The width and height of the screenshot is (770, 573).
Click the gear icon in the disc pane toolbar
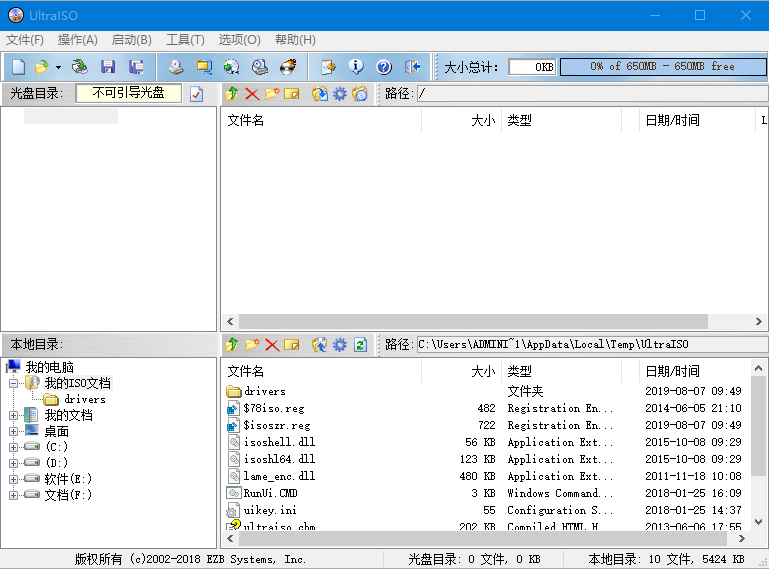(340, 93)
